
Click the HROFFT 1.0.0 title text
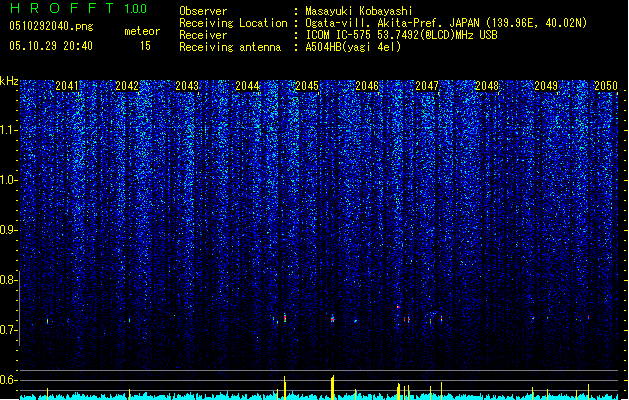[x=78, y=8]
